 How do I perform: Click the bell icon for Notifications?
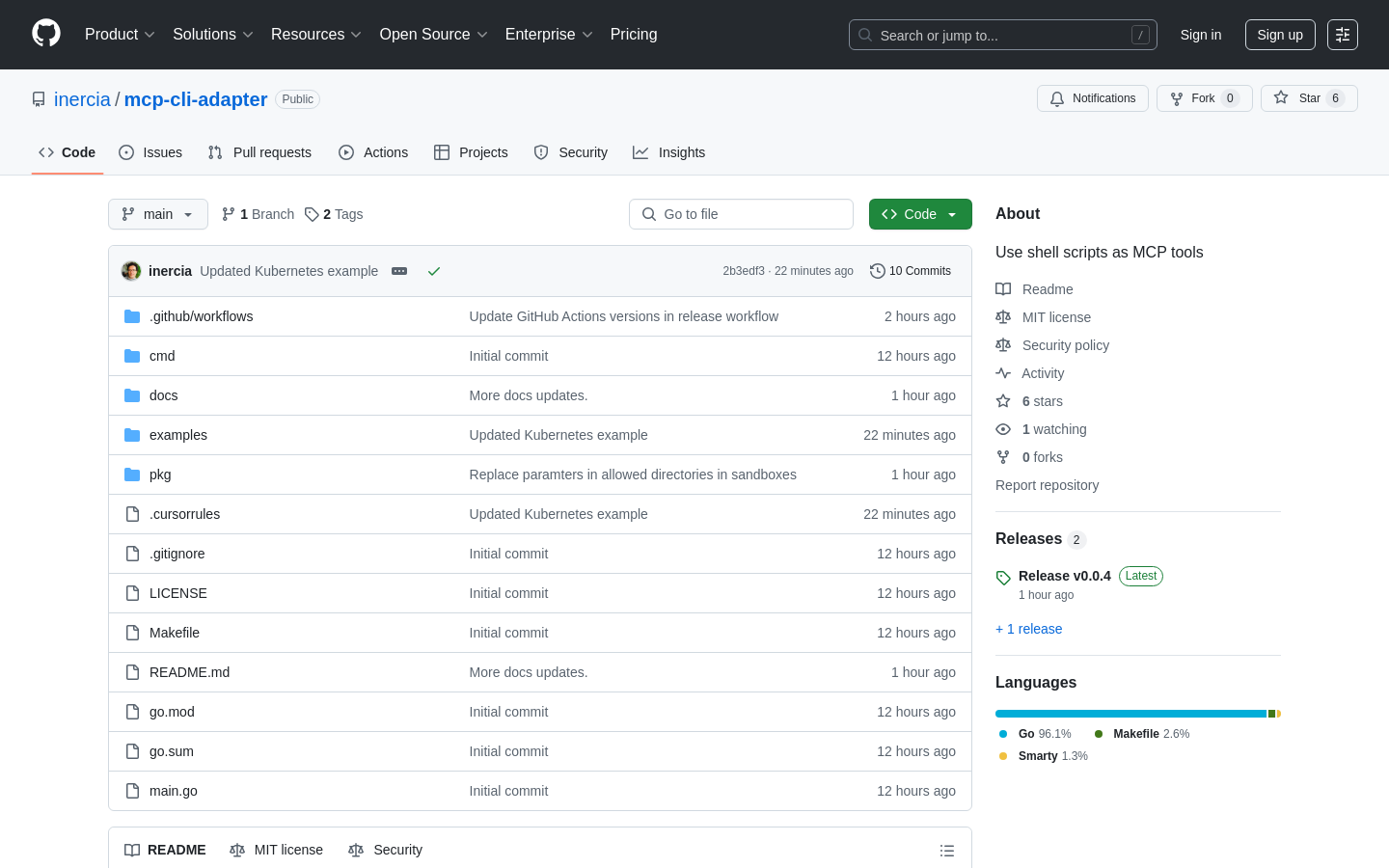coord(1057,98)
